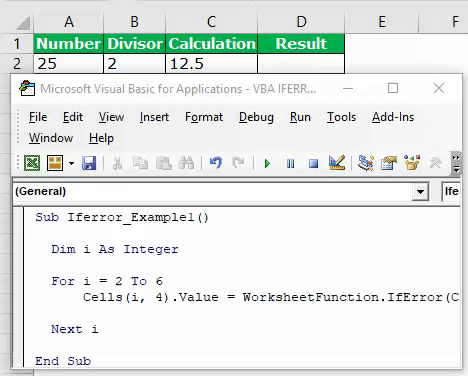
Task: Open the View menu
Action: click(x=111, y=117)
